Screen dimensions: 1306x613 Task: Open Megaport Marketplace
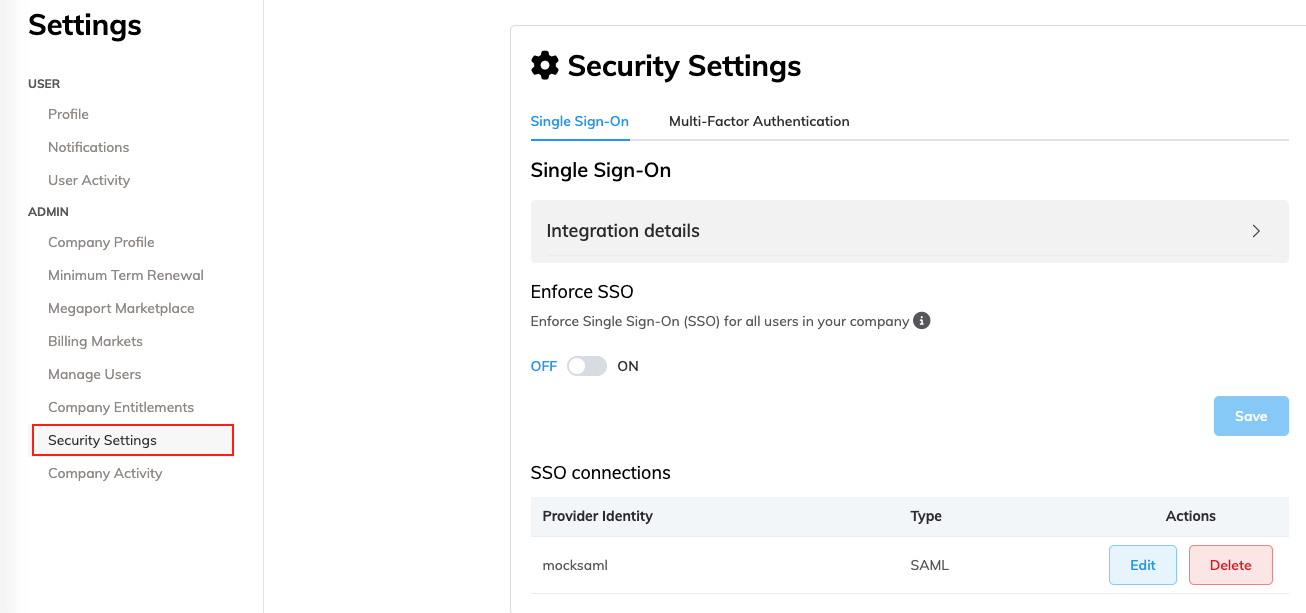[x=120, y=308]
